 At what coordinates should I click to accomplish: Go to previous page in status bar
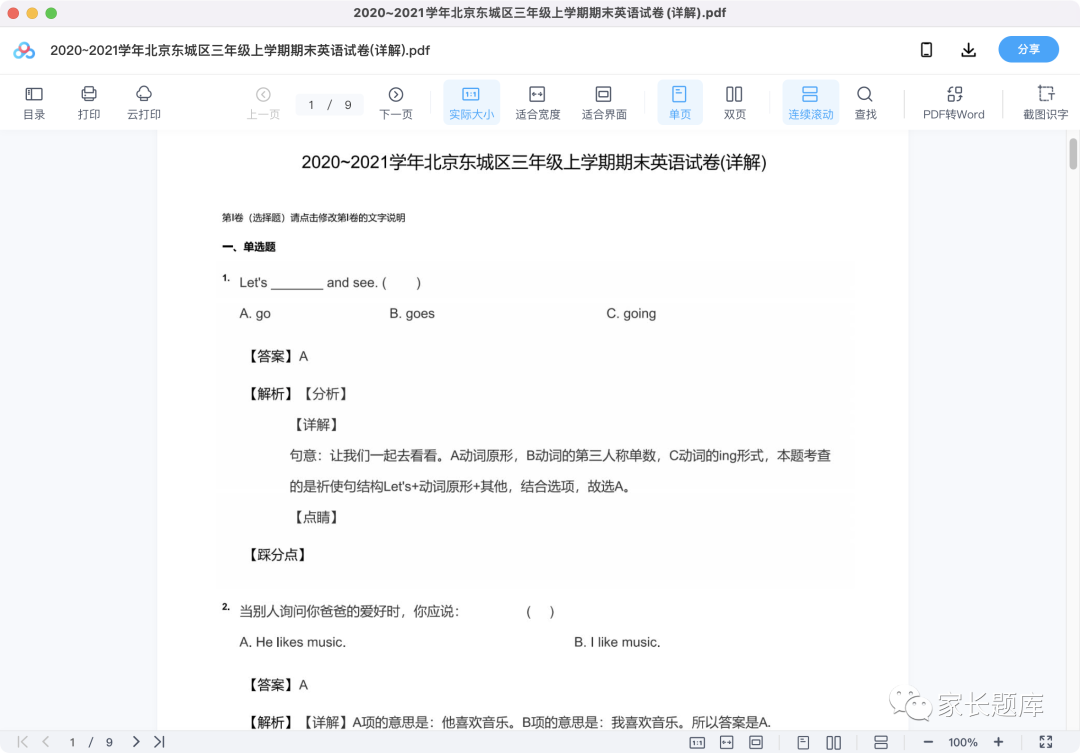[45, 742]
